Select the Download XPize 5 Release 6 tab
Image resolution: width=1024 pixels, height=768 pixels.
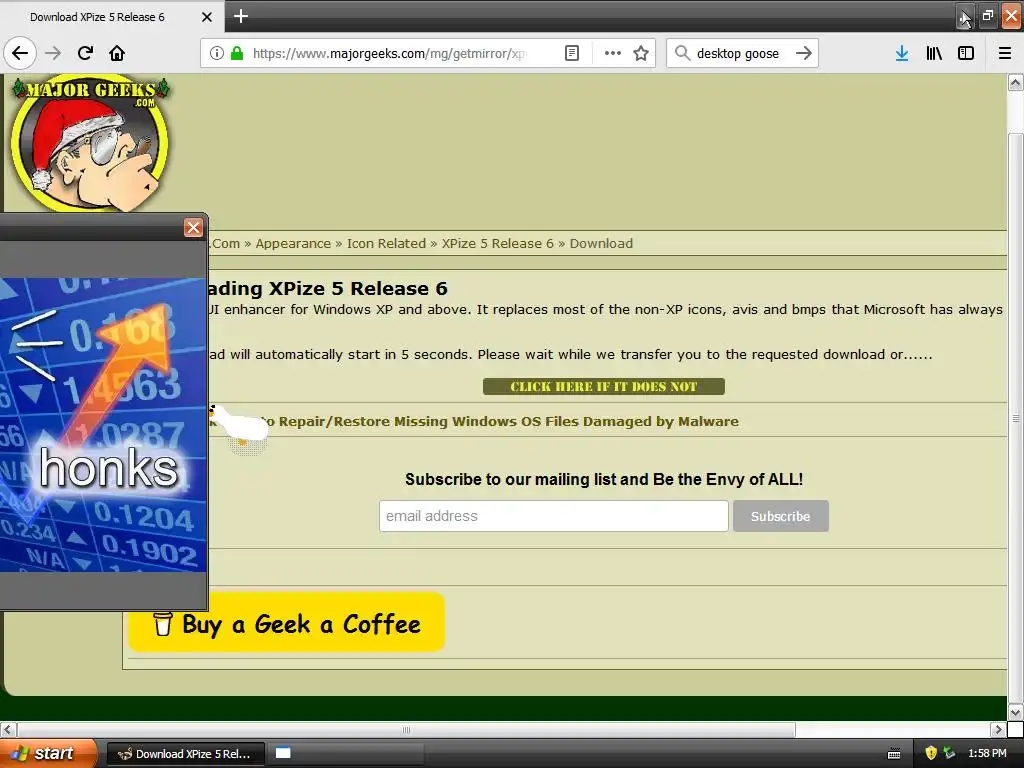coord(97,17)
